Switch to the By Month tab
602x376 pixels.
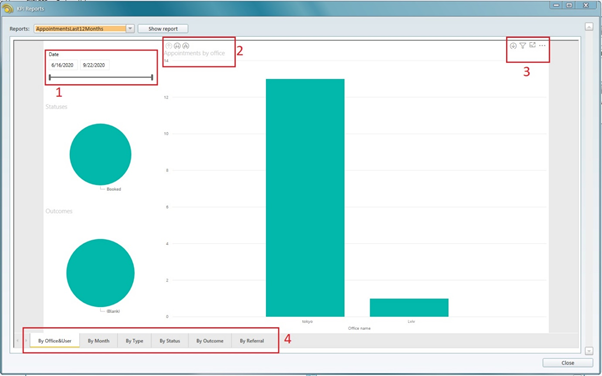(99, 341)
